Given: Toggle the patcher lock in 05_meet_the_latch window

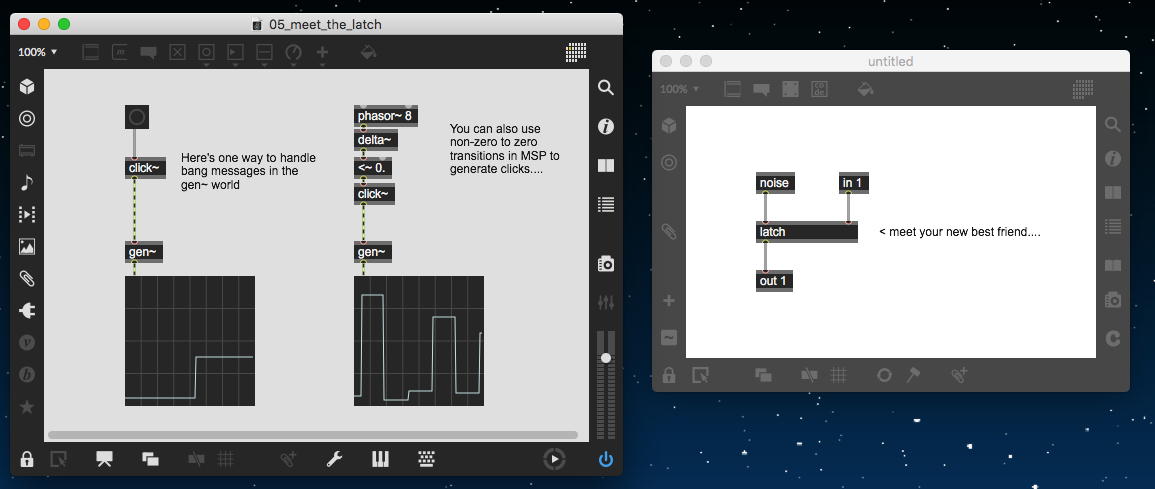Looking at the screenshot, I should pyautogui.click(x=27, y=460).
